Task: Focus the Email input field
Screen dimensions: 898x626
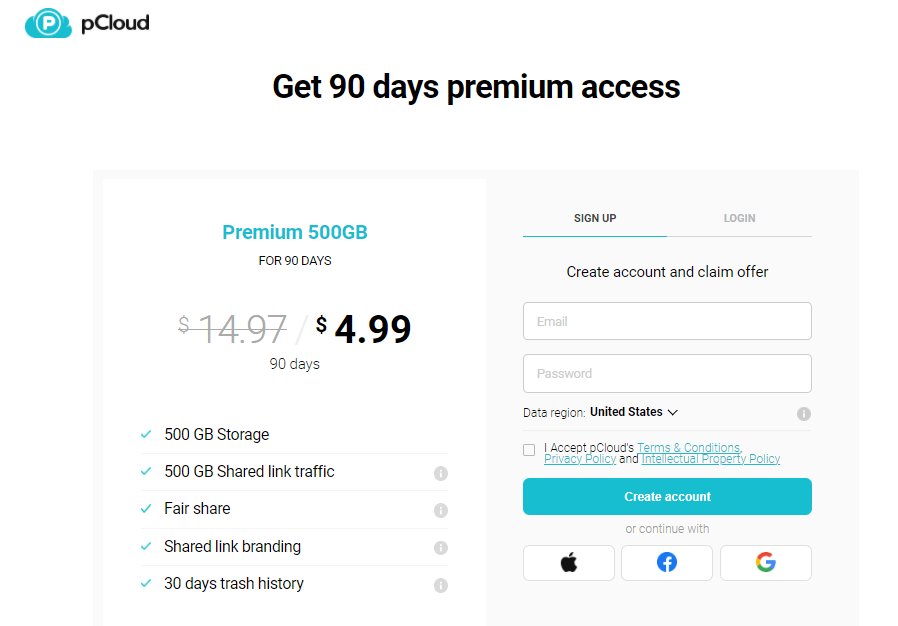Action: [x=667, y=322]
